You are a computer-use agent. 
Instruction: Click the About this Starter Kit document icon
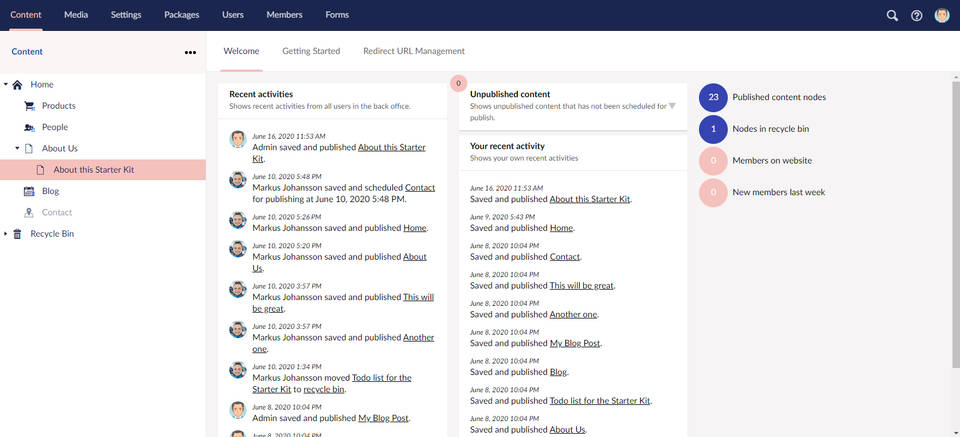(x=40, y=170)
